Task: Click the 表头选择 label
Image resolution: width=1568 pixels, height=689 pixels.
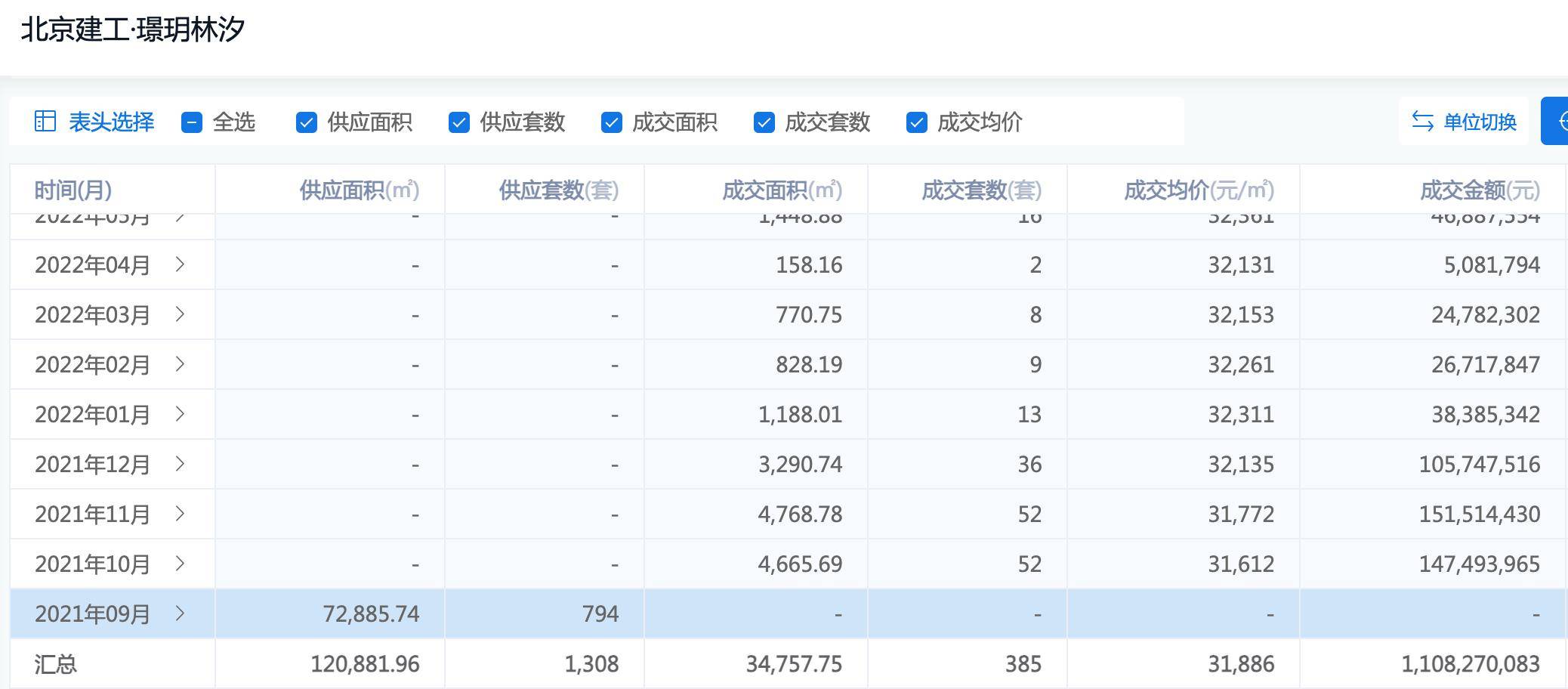Action: pyautogui.click(x=112, y=122)
